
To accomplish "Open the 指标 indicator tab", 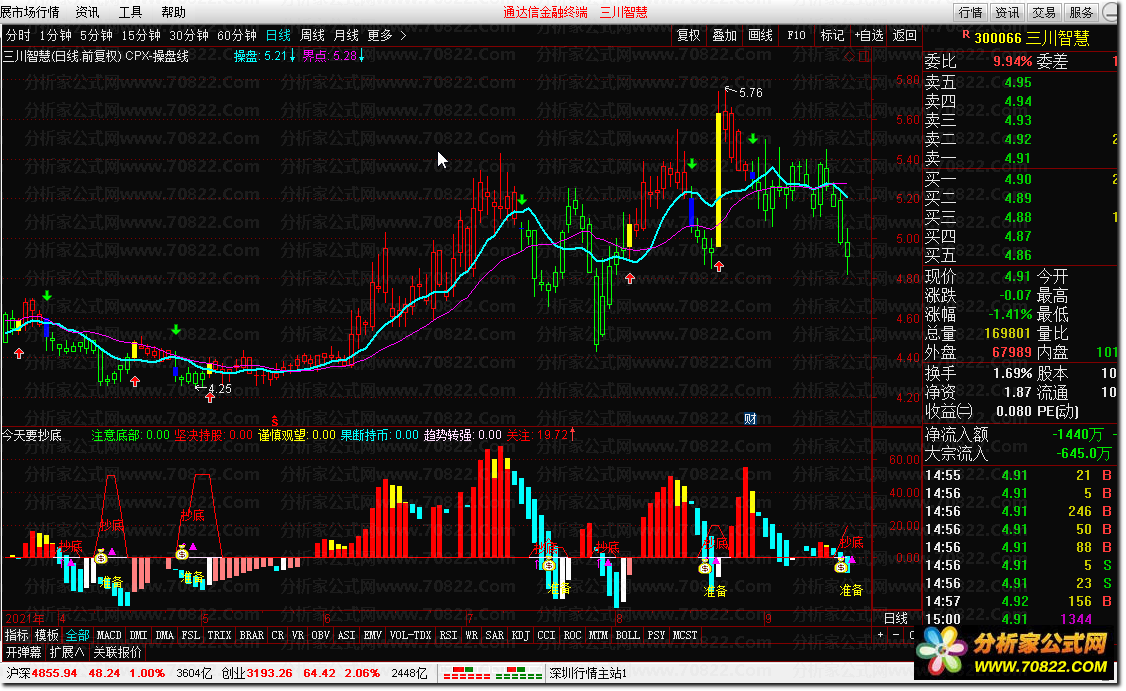I will pos(17,635).
